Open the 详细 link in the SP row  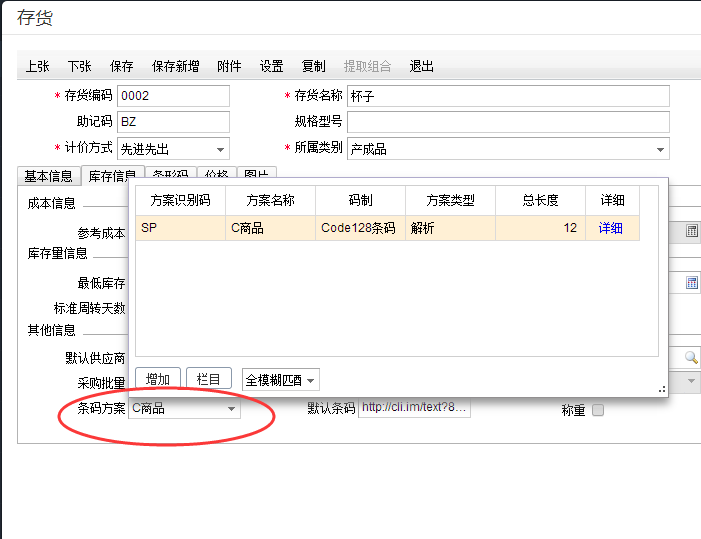pos(610,228)
